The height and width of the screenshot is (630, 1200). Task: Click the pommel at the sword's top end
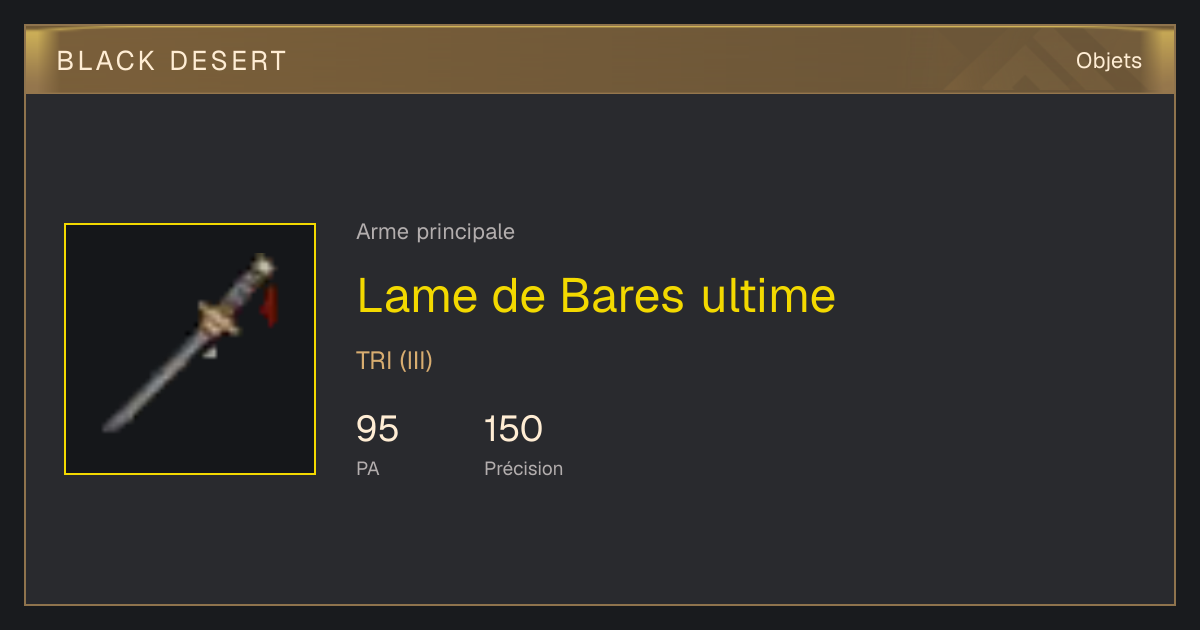point(263,263)
